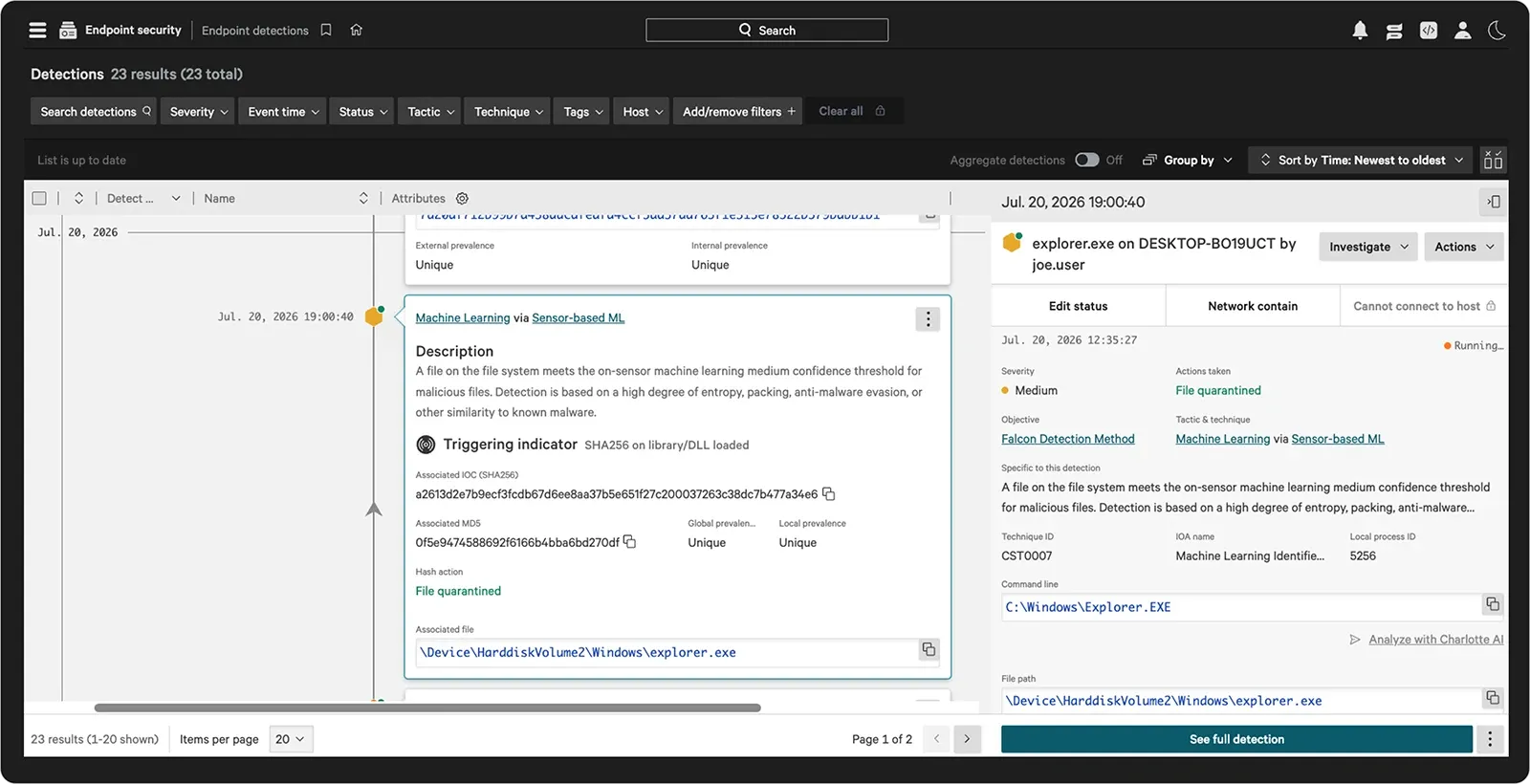The height and width of the screenshot is (784, 1530).
Task: Click the orange hexagon detection timeline marker
Action: pyautogui.click(x=374, y=316)
